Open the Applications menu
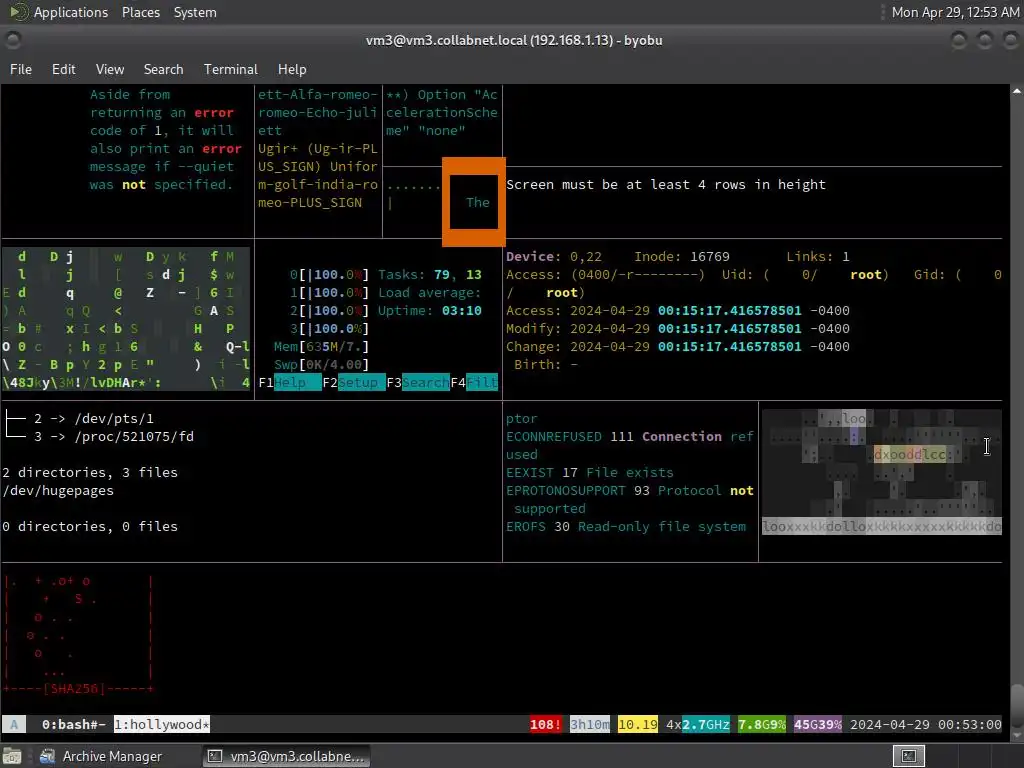This screenshot has width=1024, height=768. [x=71, y=12]
